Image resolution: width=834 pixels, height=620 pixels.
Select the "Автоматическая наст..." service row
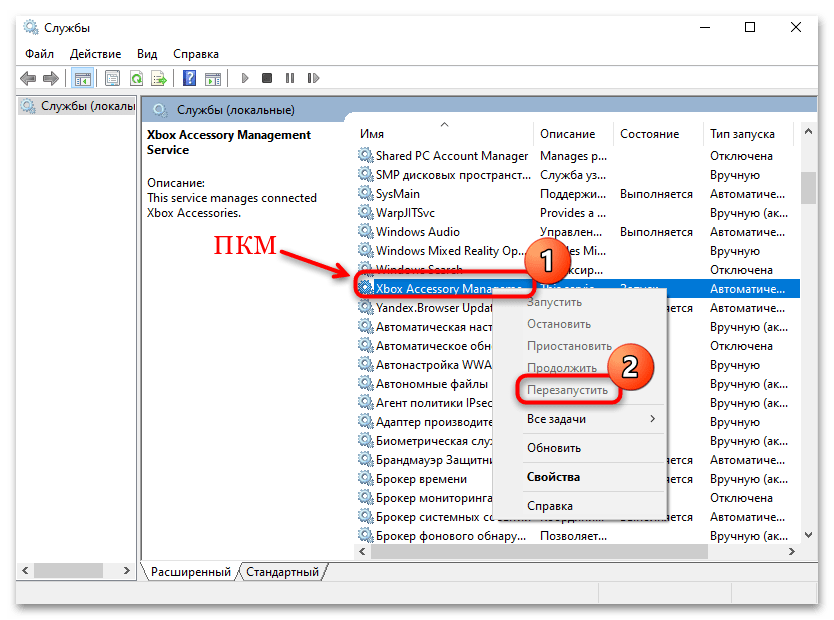578,326
